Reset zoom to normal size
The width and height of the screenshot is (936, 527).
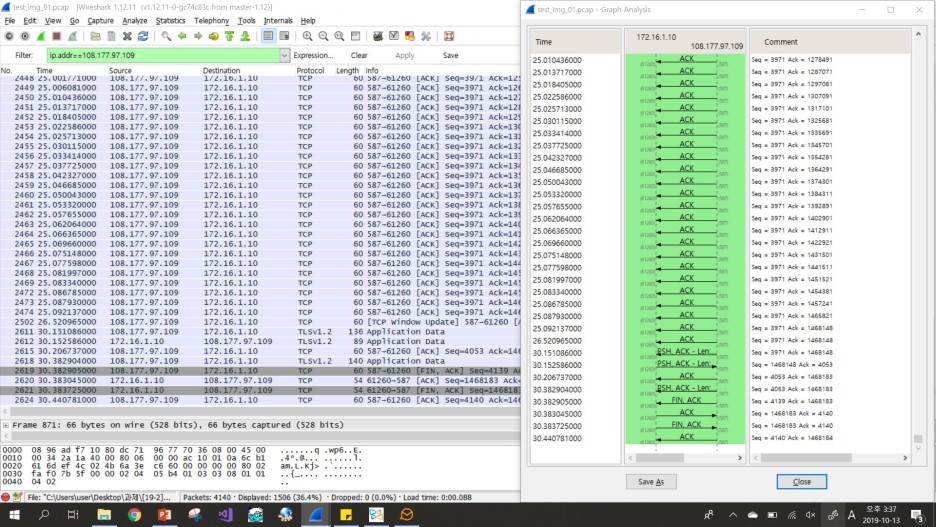pos(339,36)
